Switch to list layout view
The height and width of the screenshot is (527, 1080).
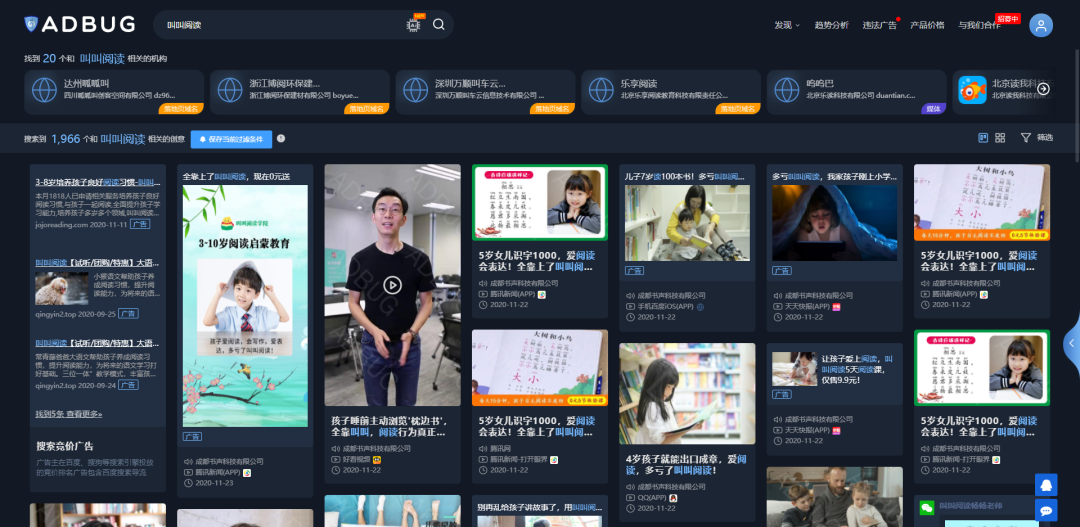point(983,138)
